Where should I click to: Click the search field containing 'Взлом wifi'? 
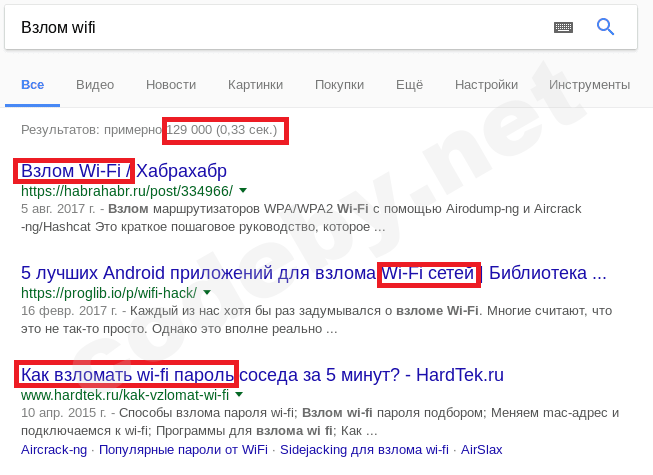point(321,27)
